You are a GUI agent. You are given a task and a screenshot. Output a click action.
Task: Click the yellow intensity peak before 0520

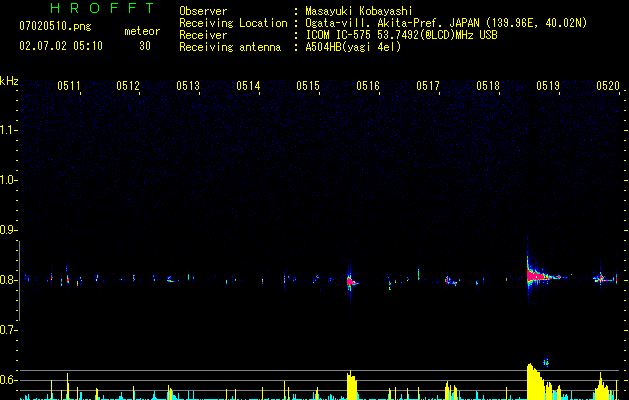602,387
